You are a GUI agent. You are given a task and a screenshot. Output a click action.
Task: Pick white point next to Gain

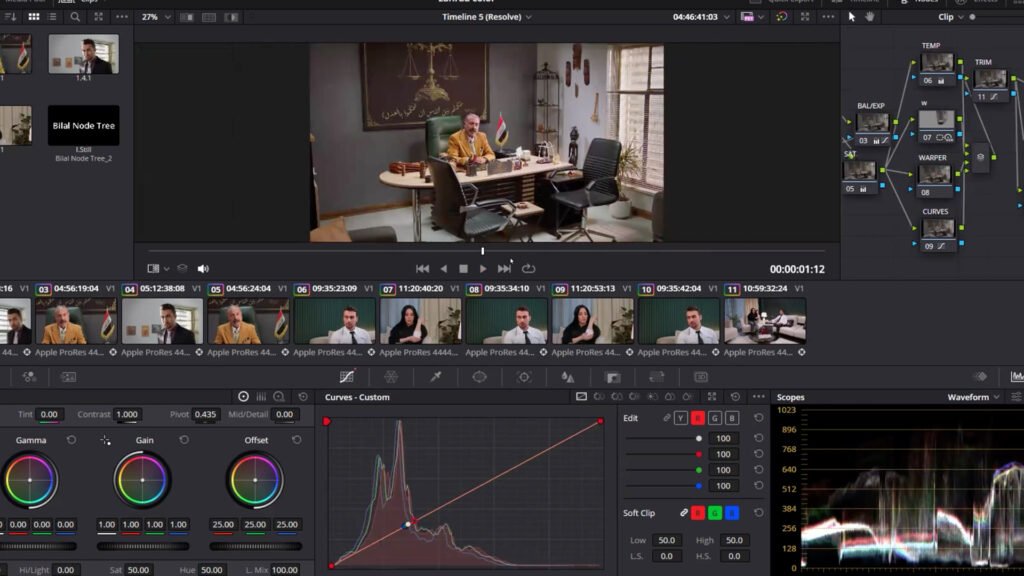click(x=105, y=440)
